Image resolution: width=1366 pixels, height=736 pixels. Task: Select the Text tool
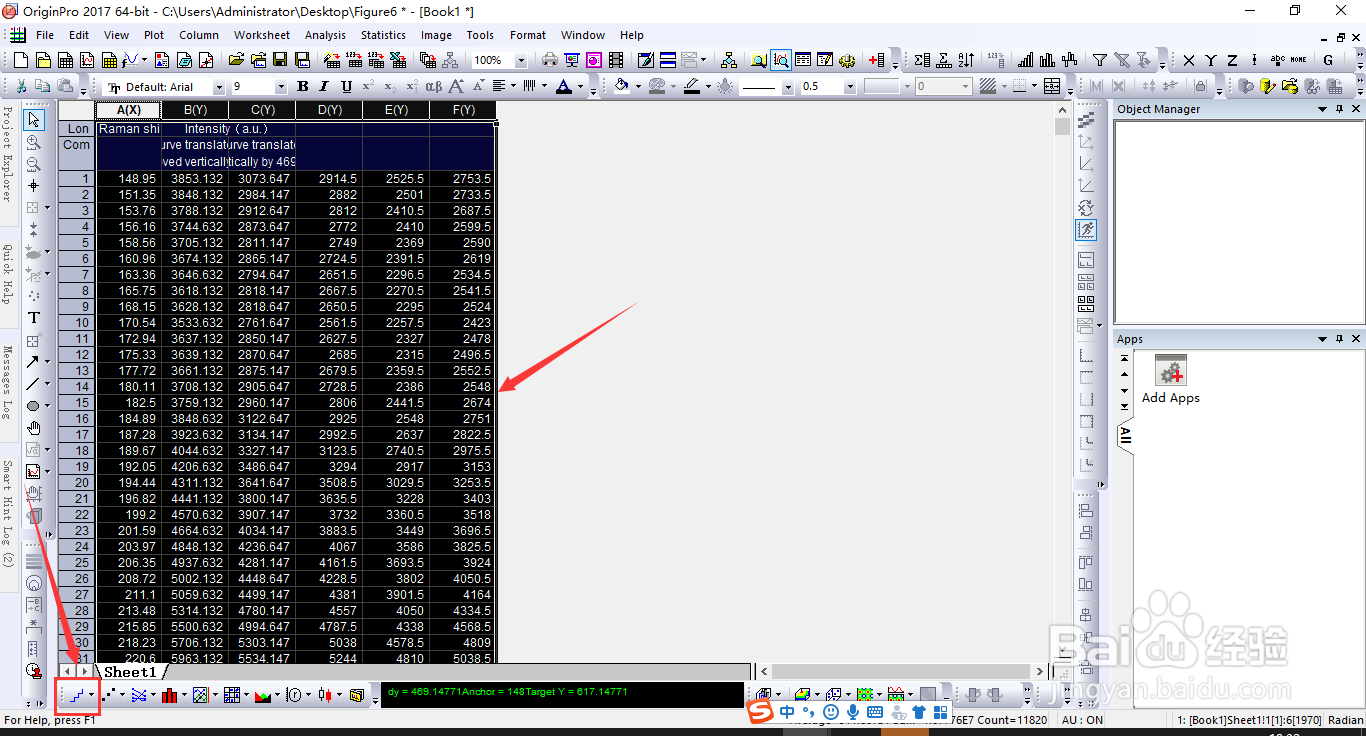pyautogui.click(x=34, y=318)
